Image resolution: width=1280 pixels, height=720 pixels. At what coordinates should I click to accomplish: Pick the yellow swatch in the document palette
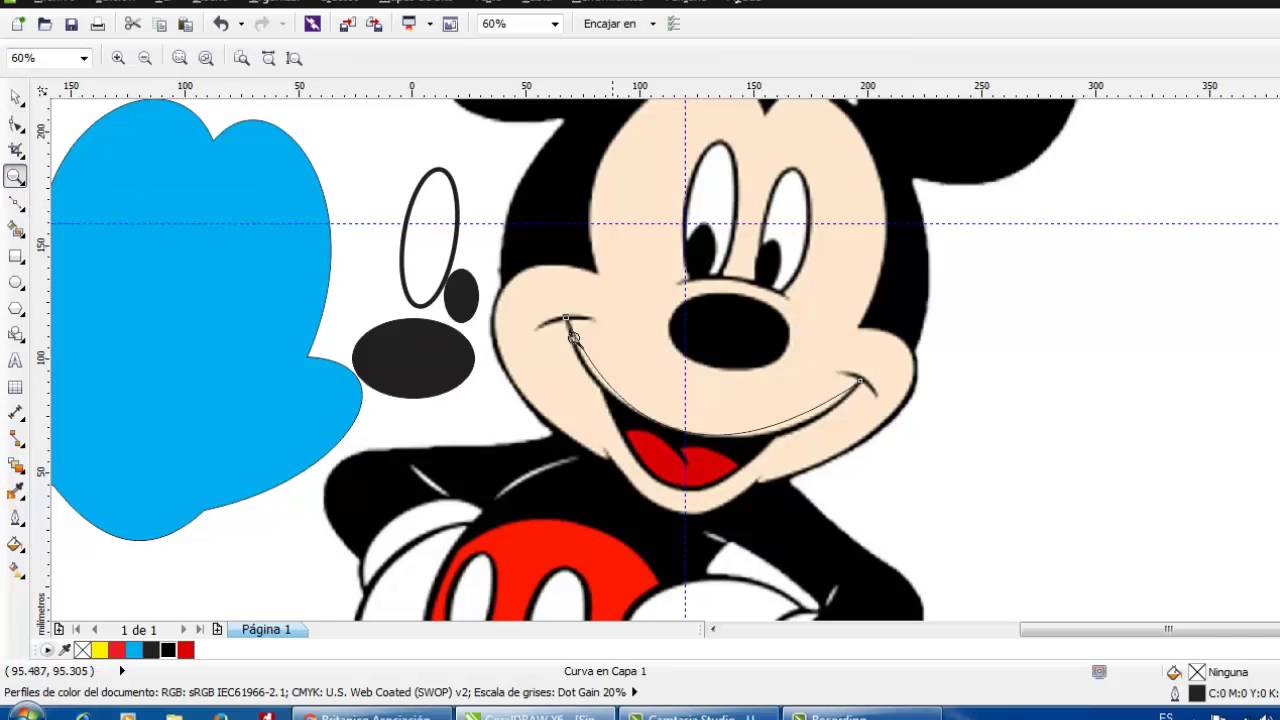[x=100, y=650]
